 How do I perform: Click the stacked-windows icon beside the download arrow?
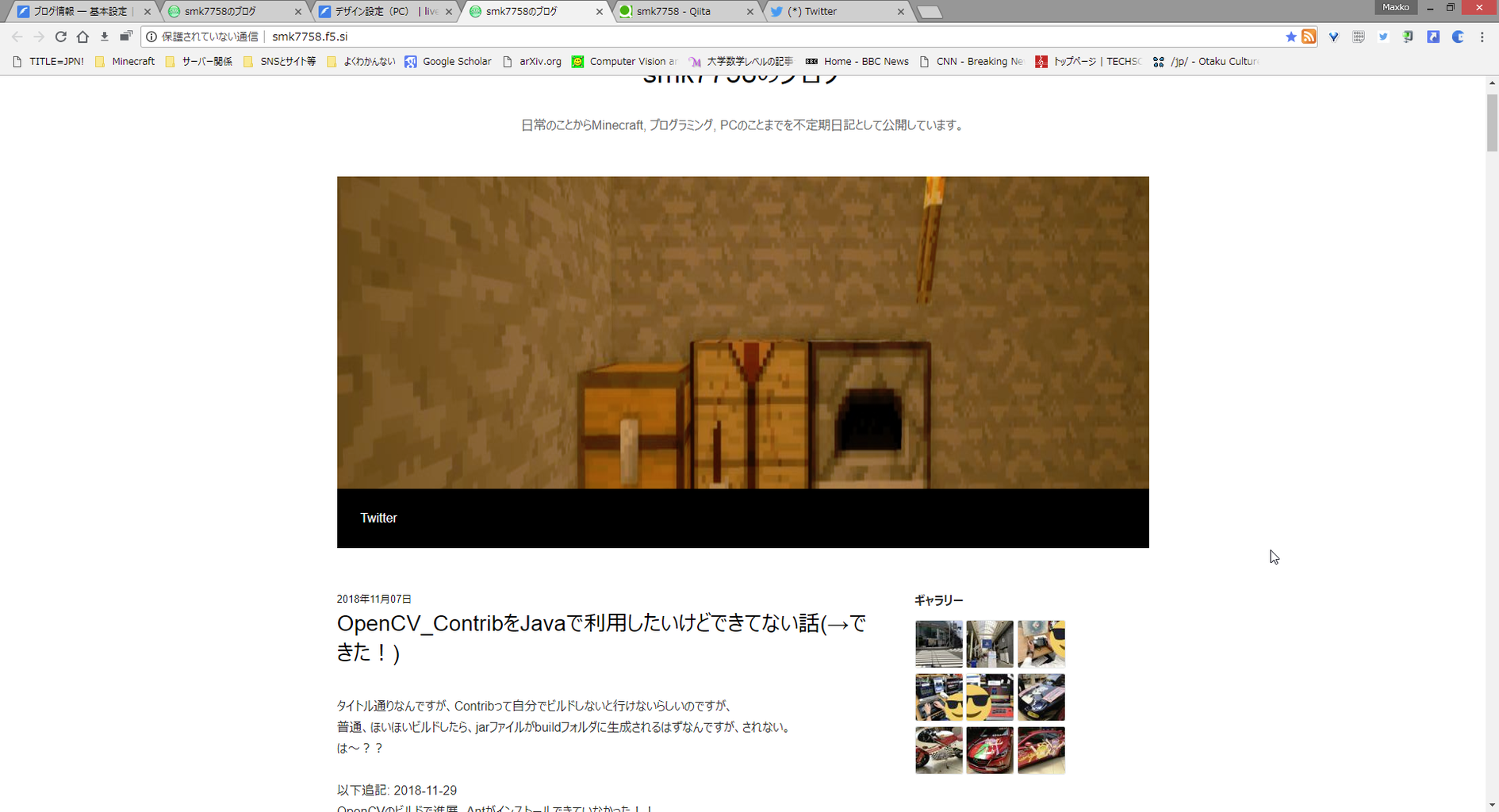click(125, 36)
